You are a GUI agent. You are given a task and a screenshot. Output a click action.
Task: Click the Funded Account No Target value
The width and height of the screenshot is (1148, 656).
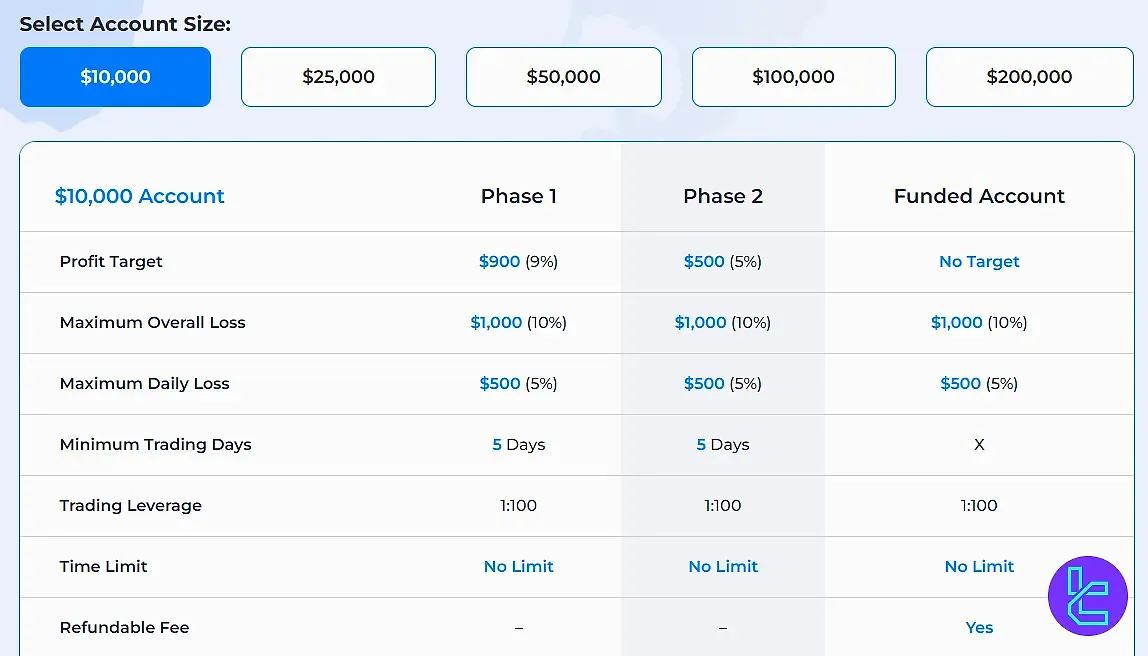(979, 262)
